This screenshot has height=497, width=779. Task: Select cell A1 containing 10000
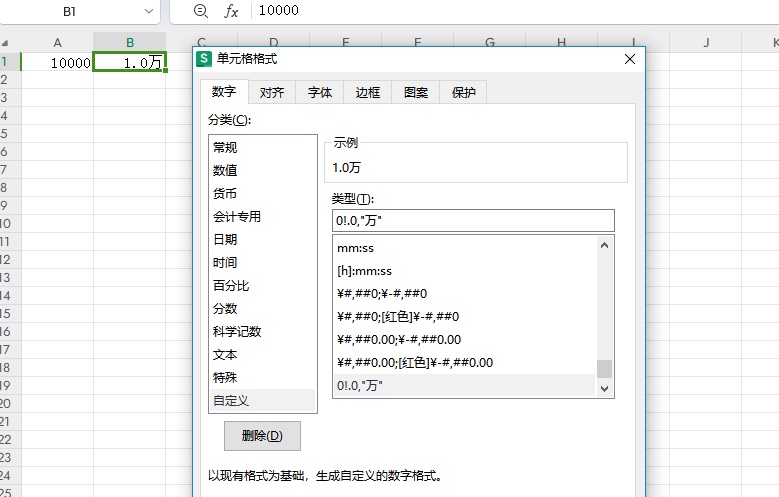click(57, 63)
